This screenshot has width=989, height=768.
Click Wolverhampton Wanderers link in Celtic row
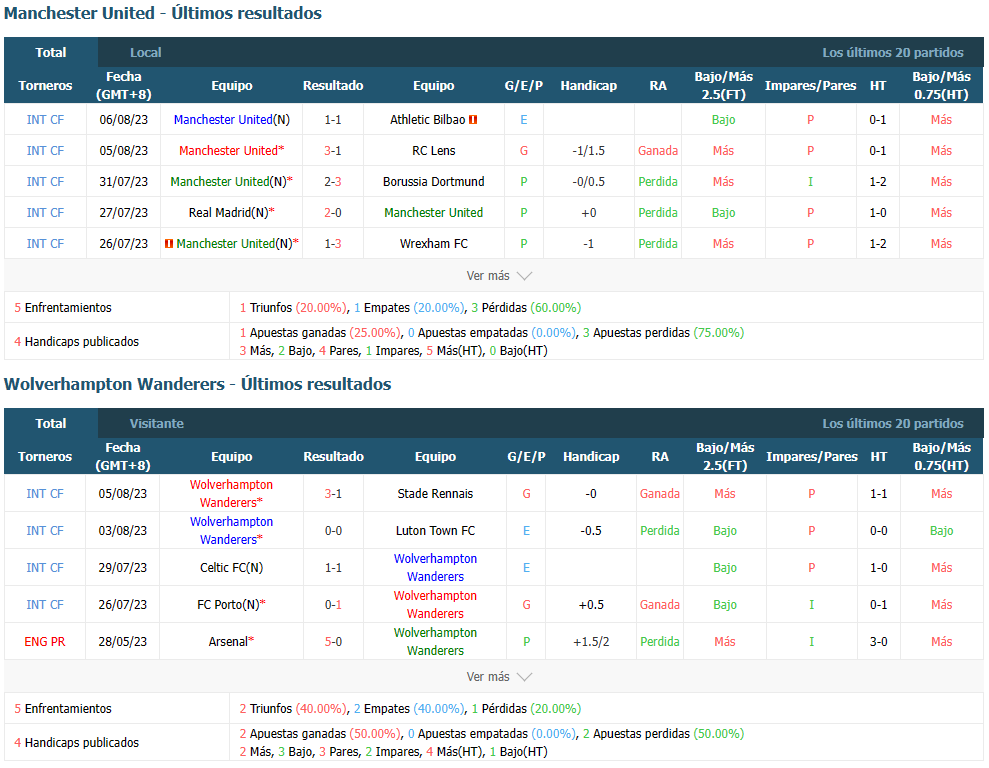(435, 567)
